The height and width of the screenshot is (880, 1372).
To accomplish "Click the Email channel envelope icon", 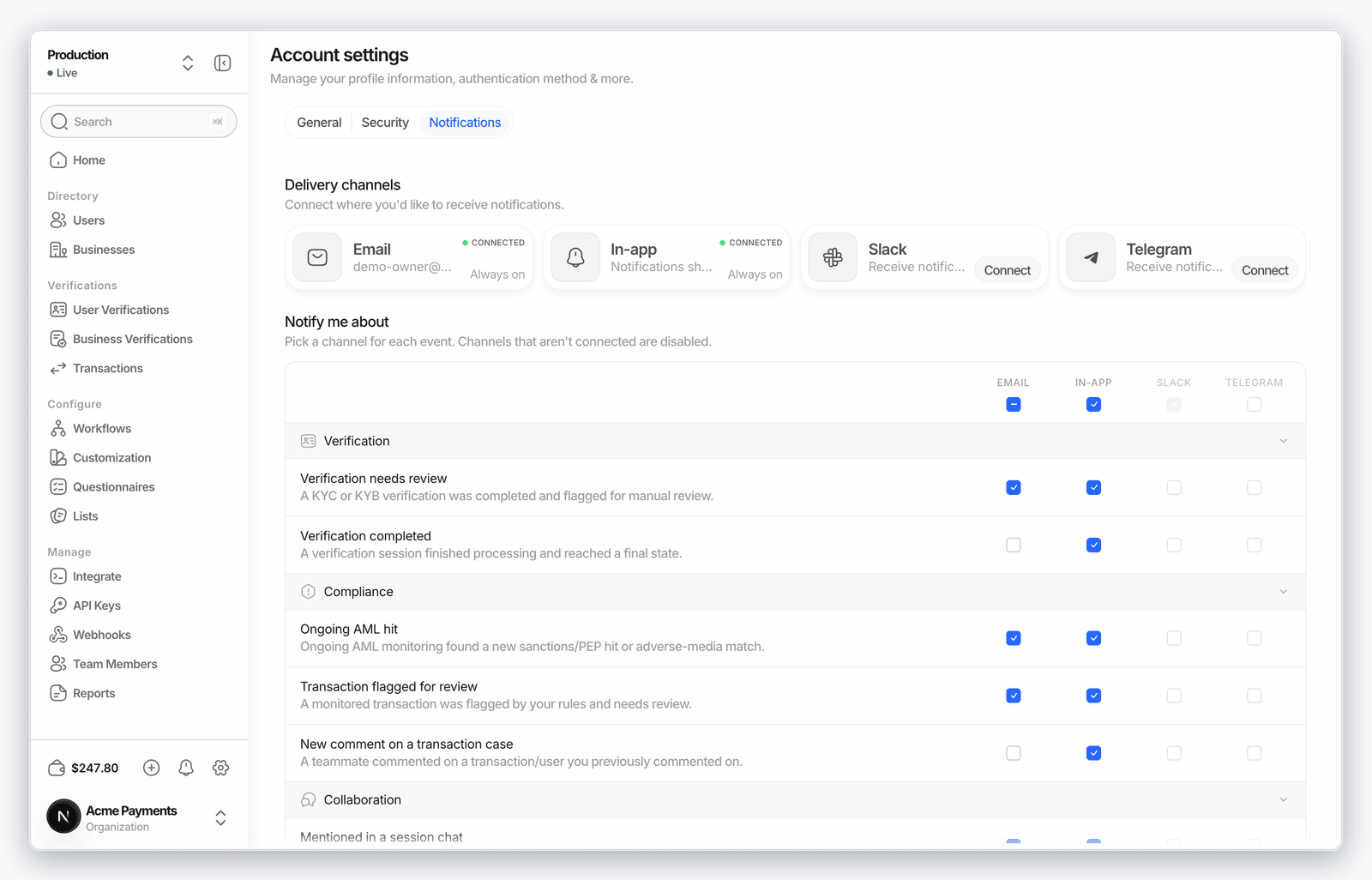I will click(x=317, y=257).
